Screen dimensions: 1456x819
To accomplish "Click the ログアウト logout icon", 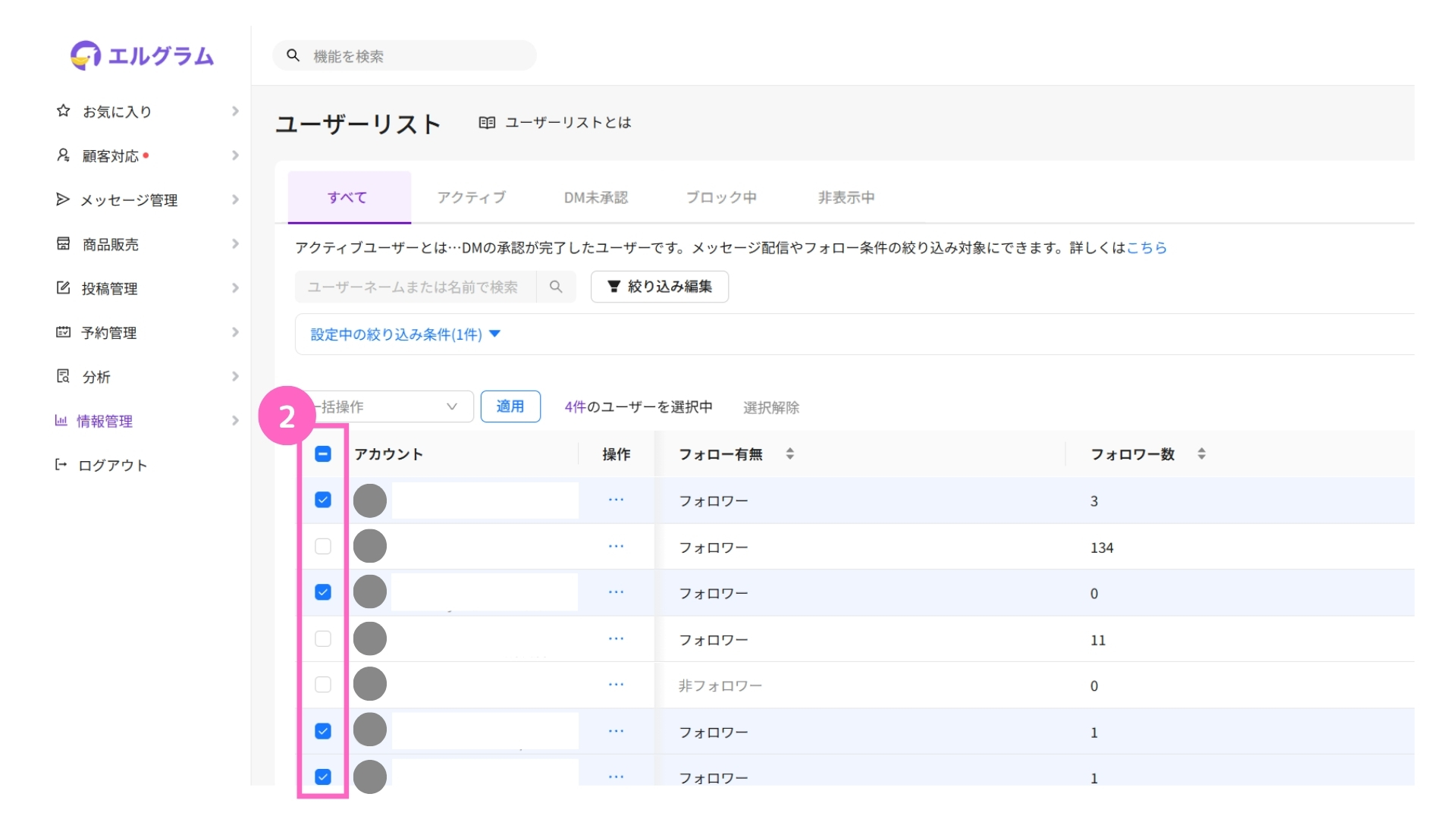I will click(x=61, y=465).
